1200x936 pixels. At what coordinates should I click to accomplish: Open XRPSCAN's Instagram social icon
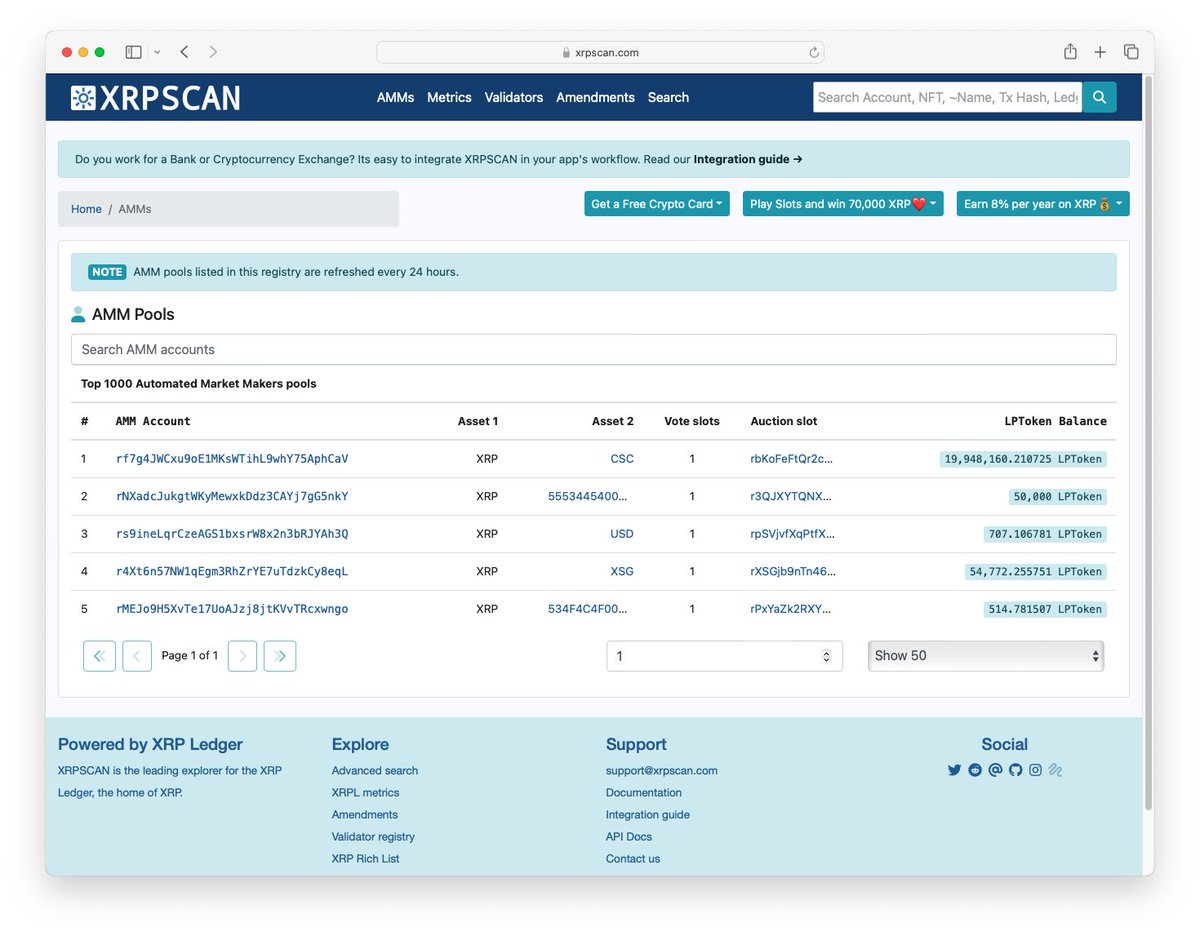tap(1035, 770)
